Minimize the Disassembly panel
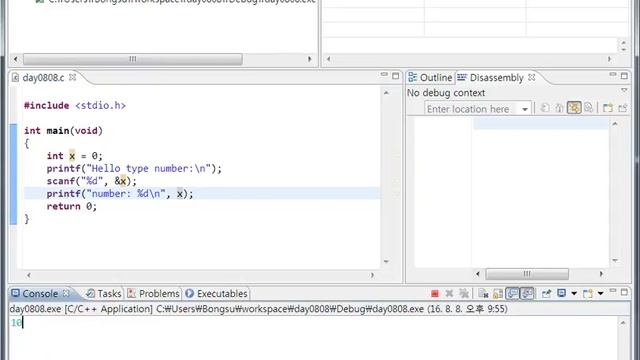 click(x=613, y=75)
